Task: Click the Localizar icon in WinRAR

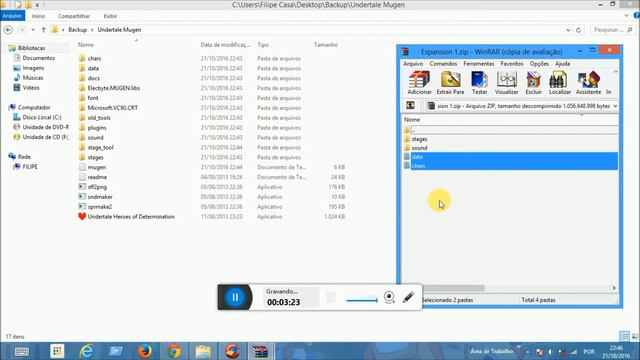Action: [560, 83]
